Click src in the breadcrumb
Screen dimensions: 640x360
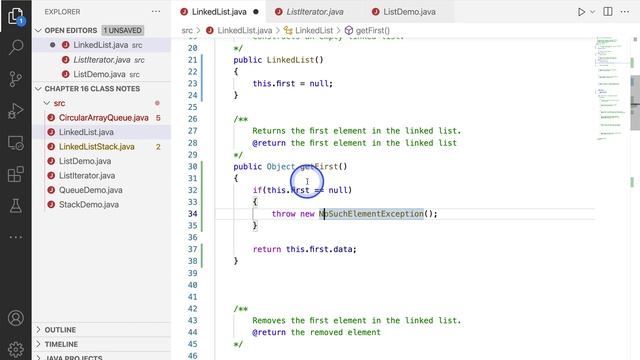click(x=187, y=30)
